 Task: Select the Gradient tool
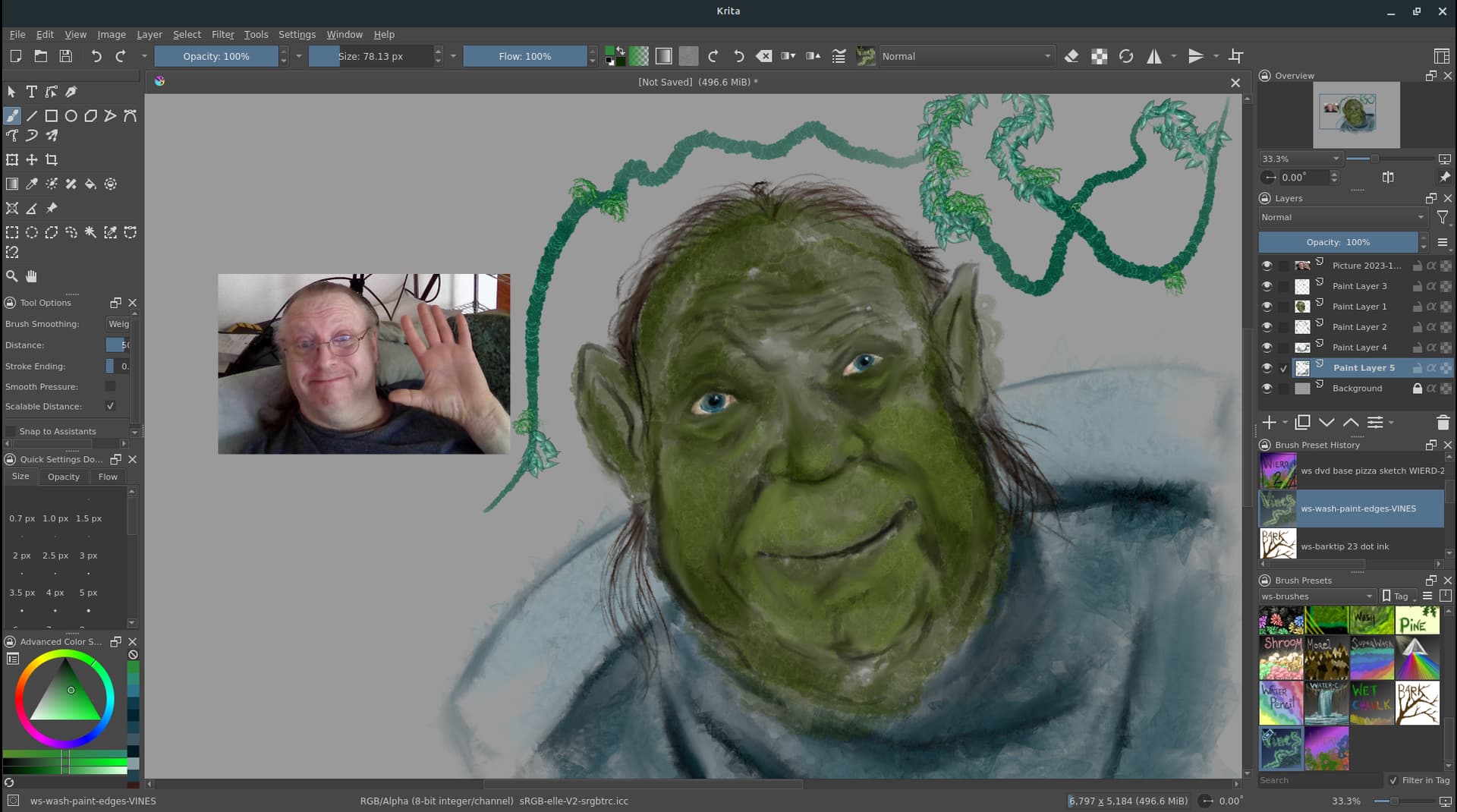click(x=12, y=184)
